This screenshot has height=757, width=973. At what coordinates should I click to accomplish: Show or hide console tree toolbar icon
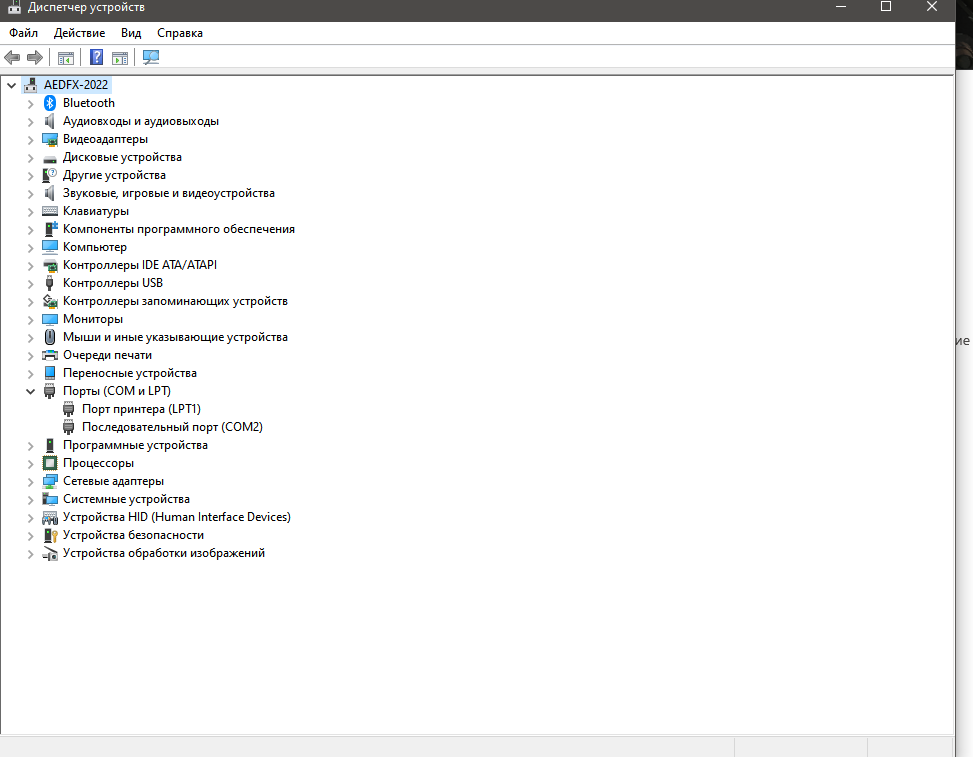66,58
